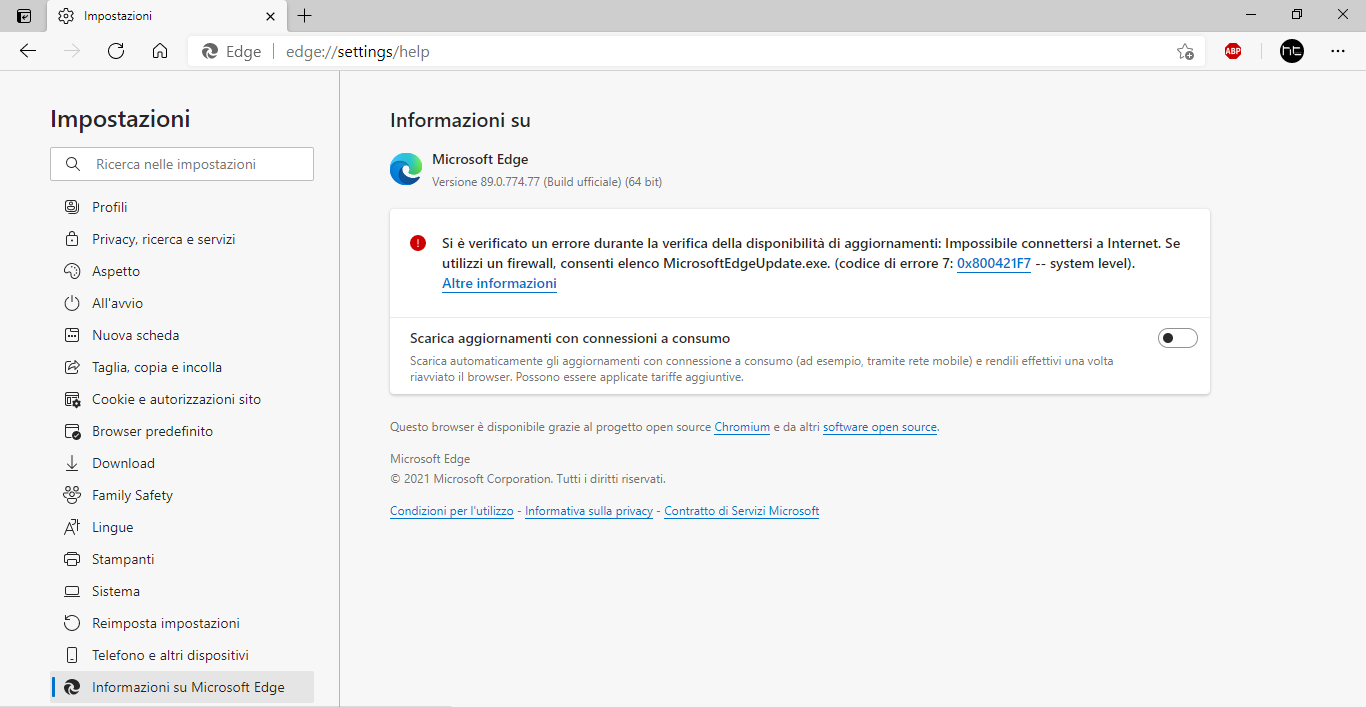Image resolution: width=1366 pixels, height=707 pixels.
Task: Click the Informazioni su heading
Action: [460, 121]
